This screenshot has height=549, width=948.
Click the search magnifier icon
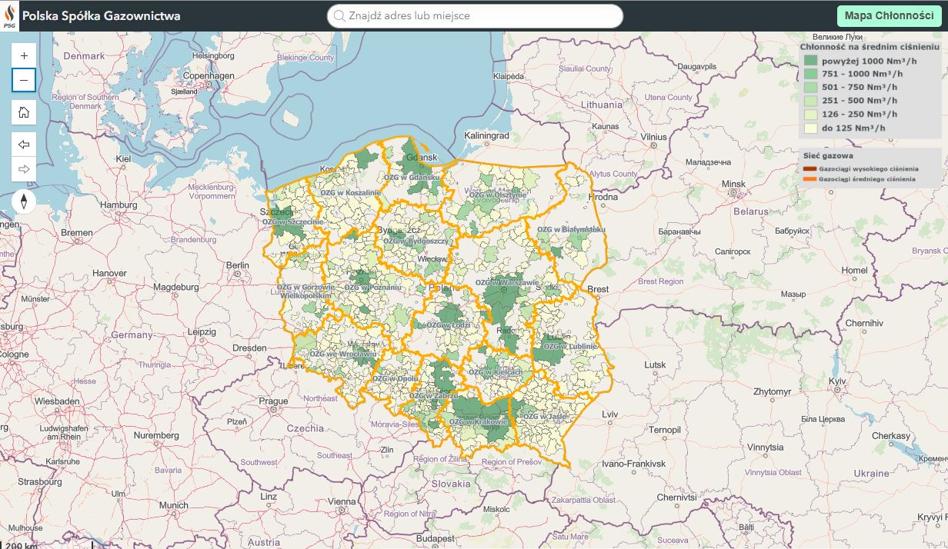[x=340, y=16]
